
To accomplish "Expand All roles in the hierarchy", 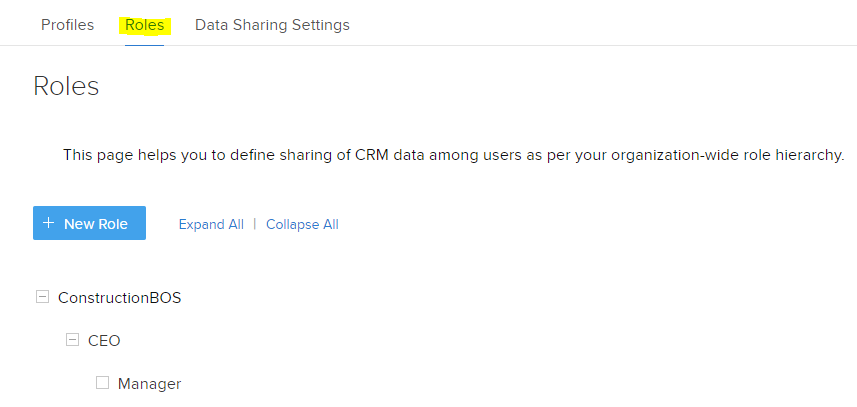I will pos(212,225).
